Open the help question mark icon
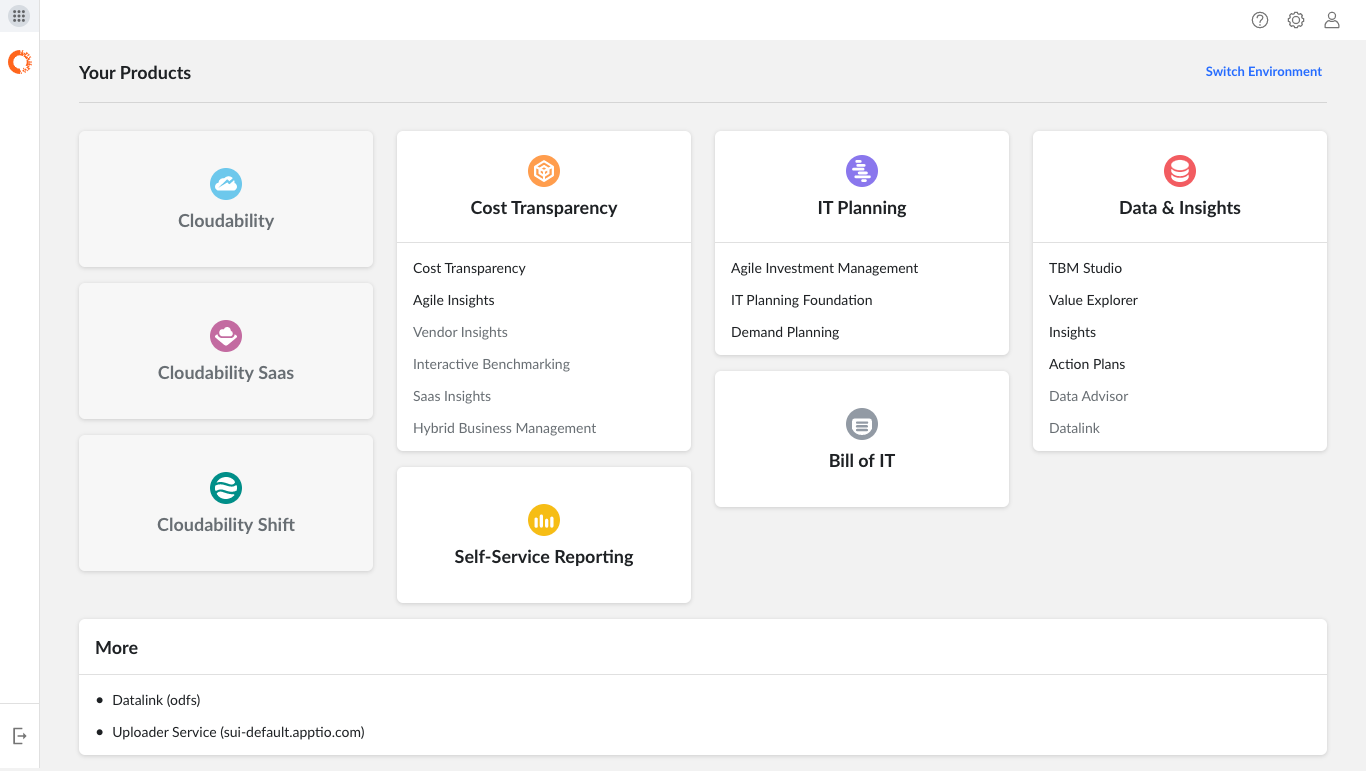This screenshot has width=1366, height=771. 1260,20
